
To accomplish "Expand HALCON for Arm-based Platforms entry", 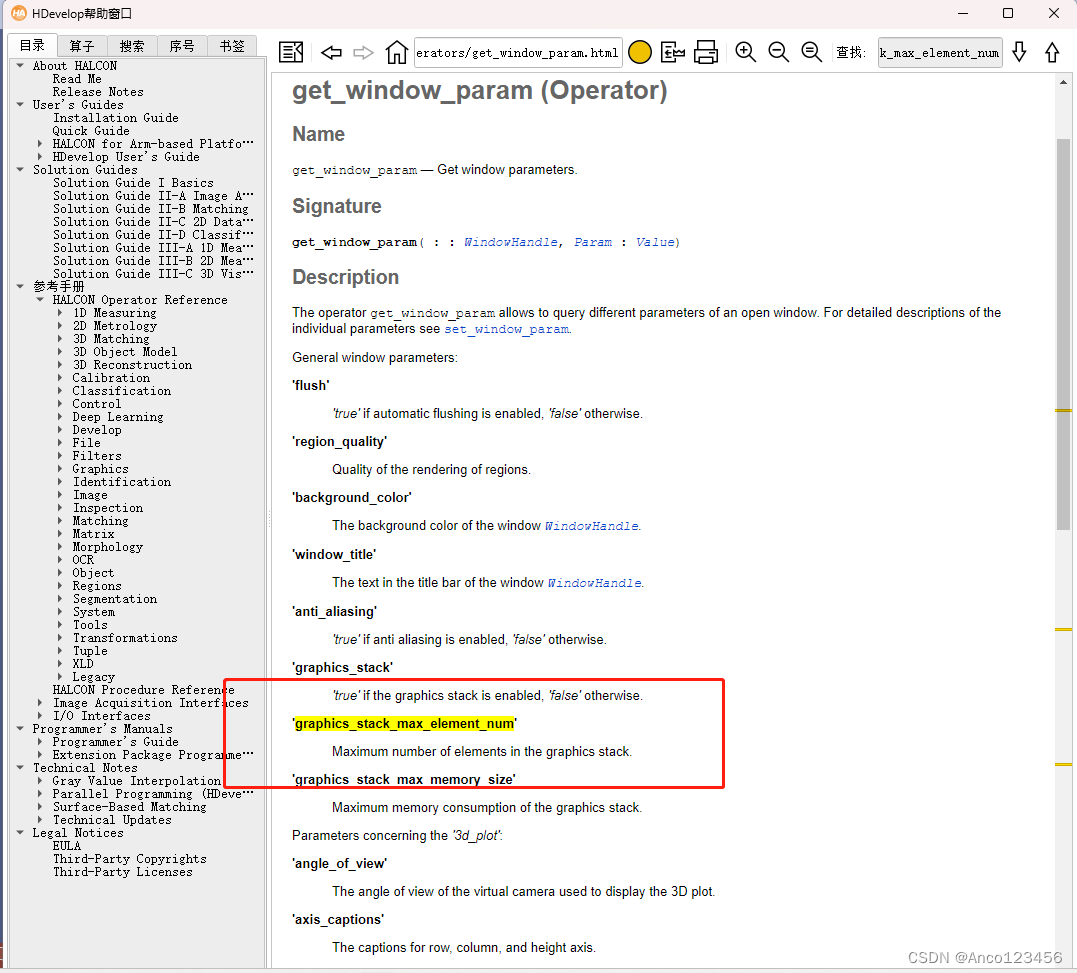I will point(40,144).
